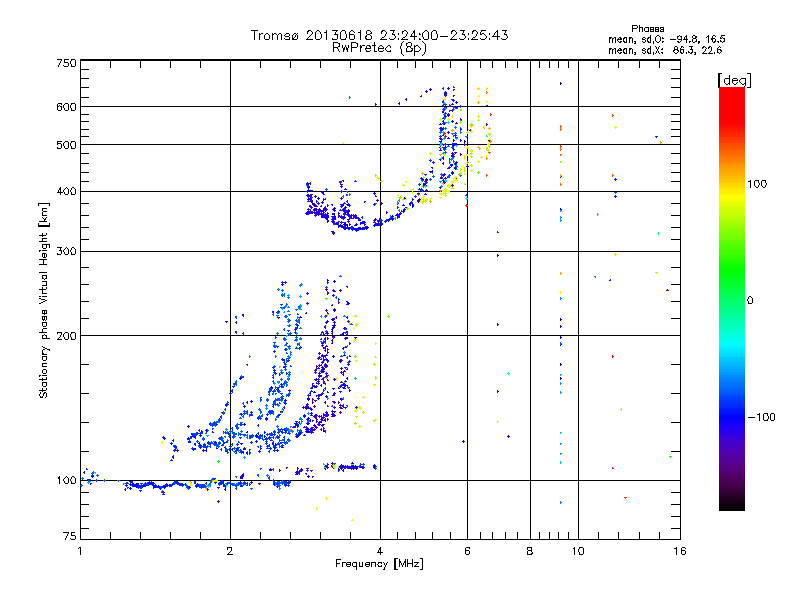Click the 'Phases' header text
This screenshot has height=600, width=800.
(647, 29)
